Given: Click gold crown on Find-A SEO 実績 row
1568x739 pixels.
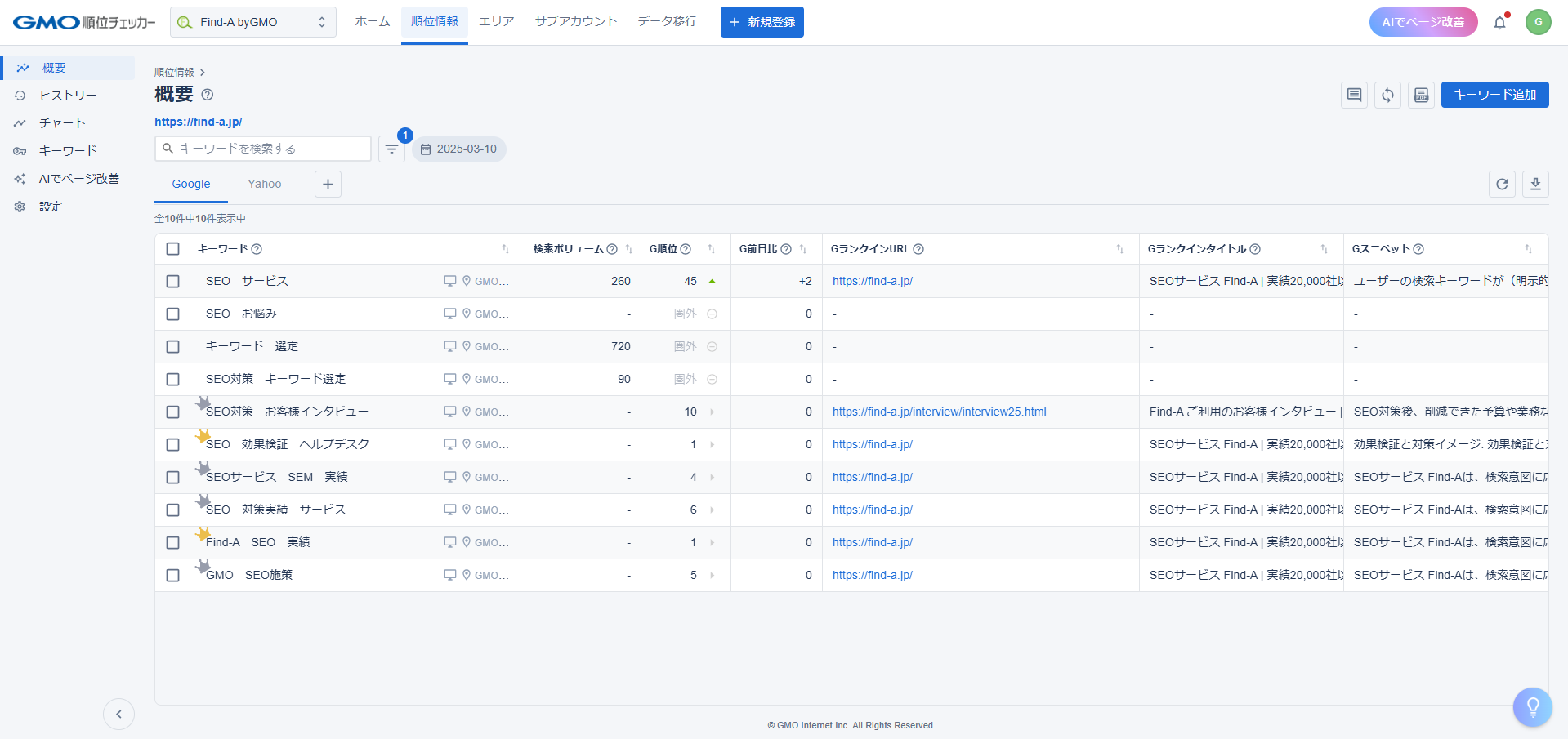Looking at the screenshot, I should (203, 534).
